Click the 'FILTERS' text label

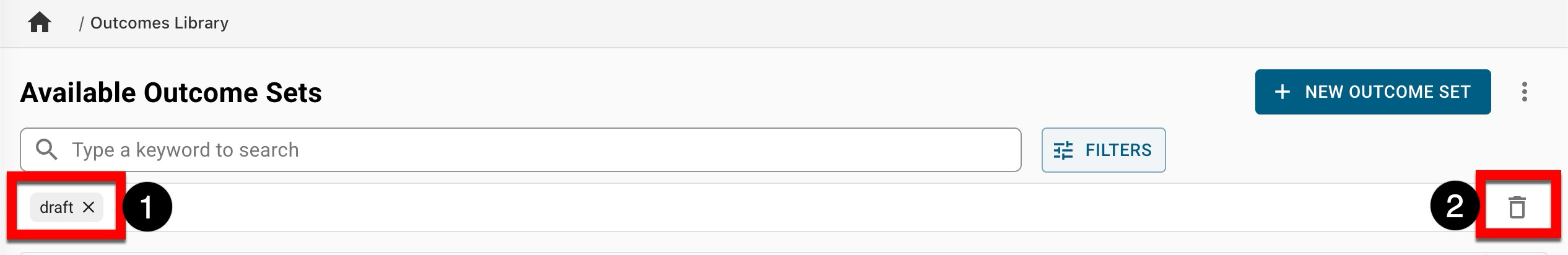1118,150
